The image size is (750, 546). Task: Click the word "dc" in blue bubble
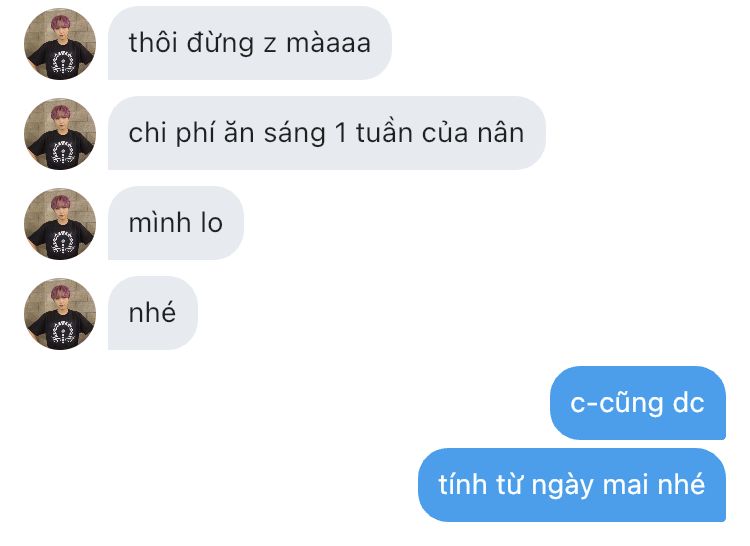[688, 403]
